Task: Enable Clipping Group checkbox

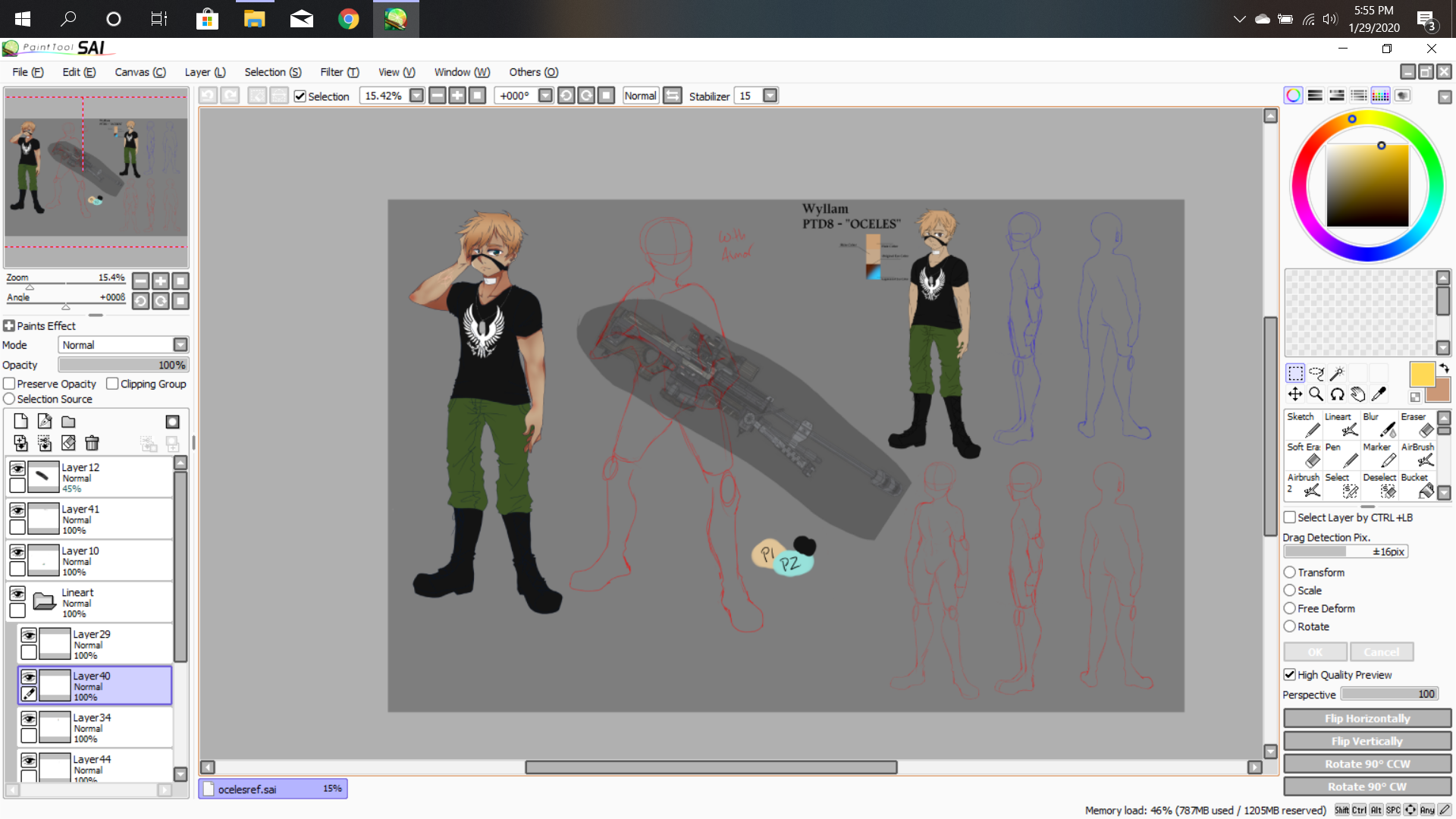Action: point(112,384)
